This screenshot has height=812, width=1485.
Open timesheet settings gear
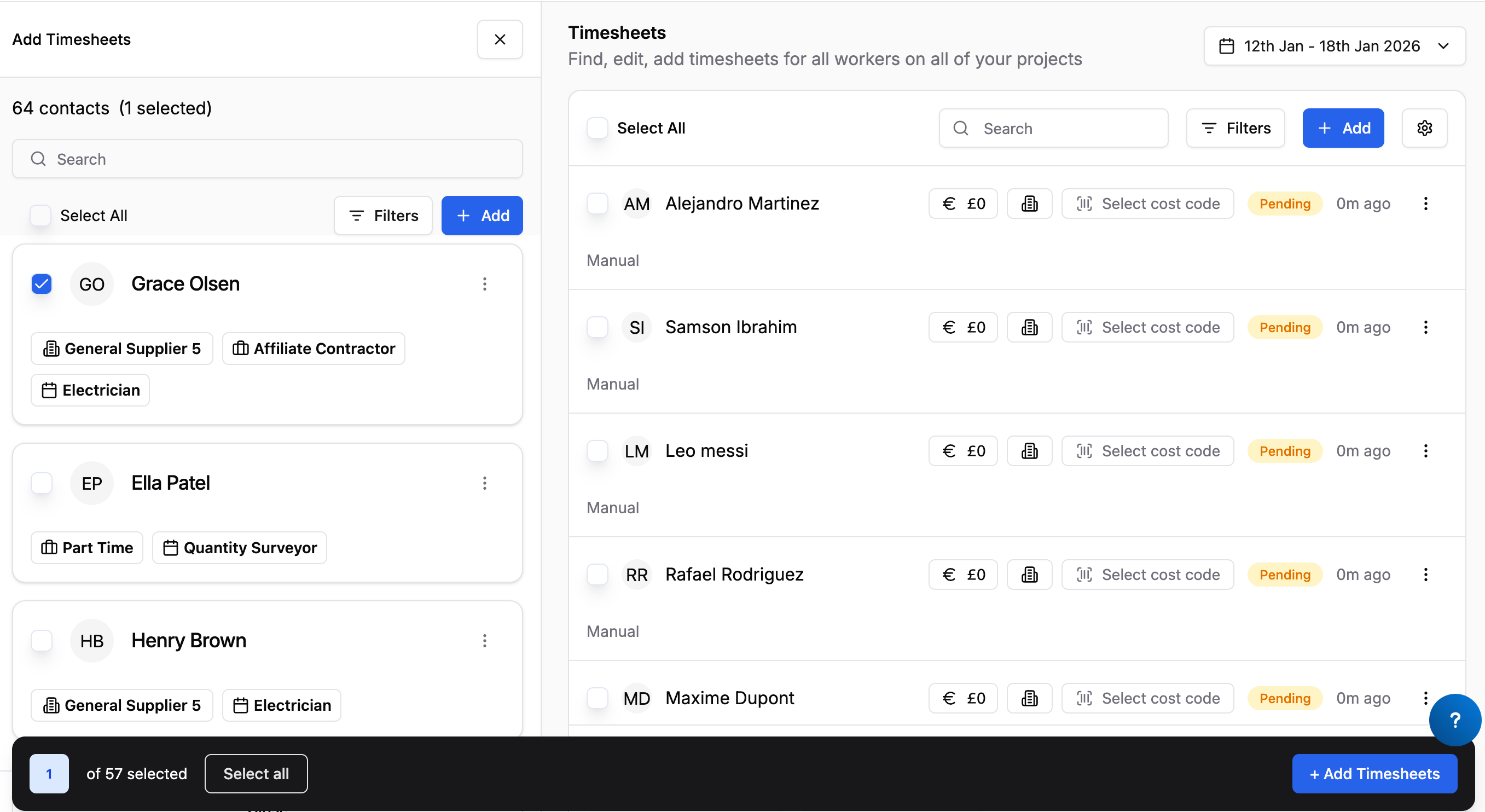click(1424, 128)
